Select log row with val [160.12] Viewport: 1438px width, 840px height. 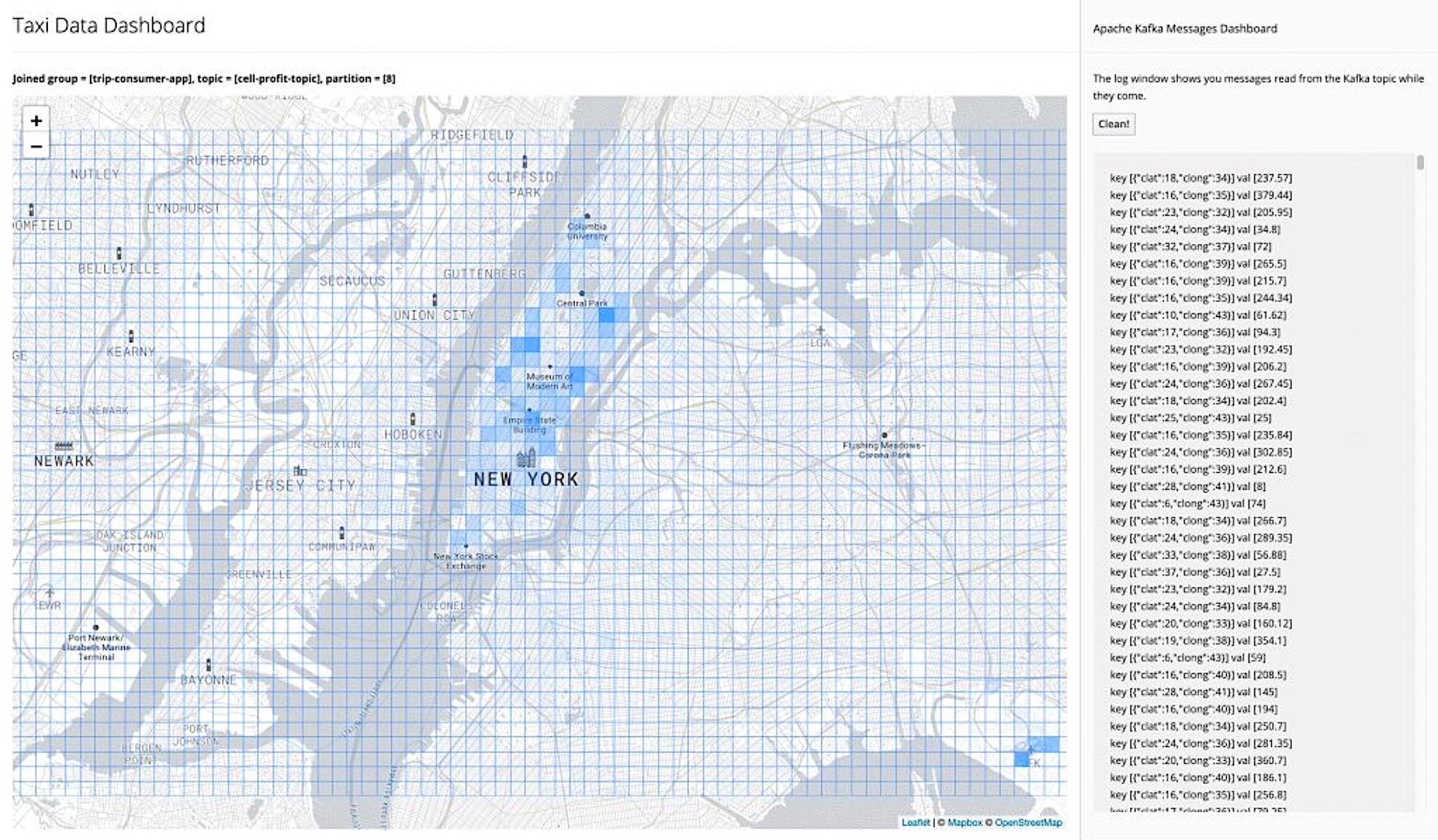(1200, 623)
